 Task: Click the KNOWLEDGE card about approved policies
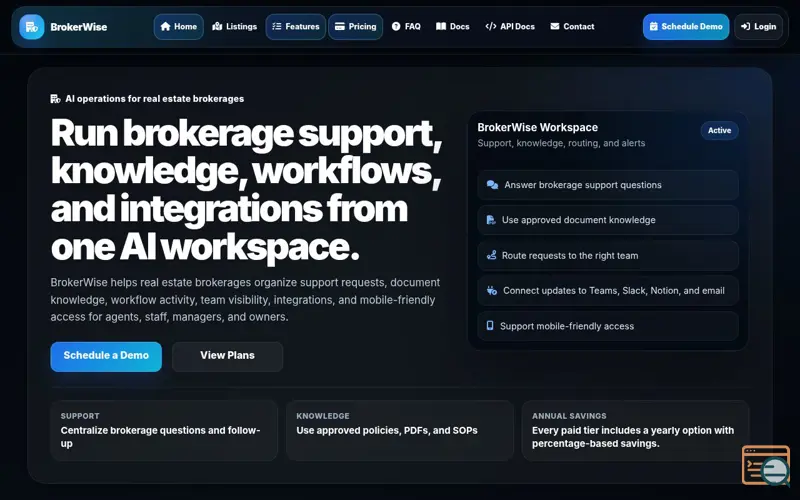click(x=400, y=431)
